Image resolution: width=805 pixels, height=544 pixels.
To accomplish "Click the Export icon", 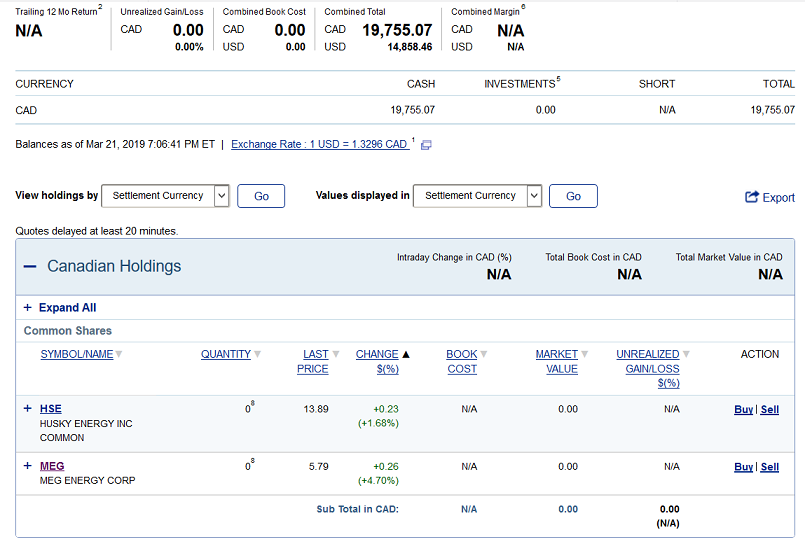I will 752,197.
